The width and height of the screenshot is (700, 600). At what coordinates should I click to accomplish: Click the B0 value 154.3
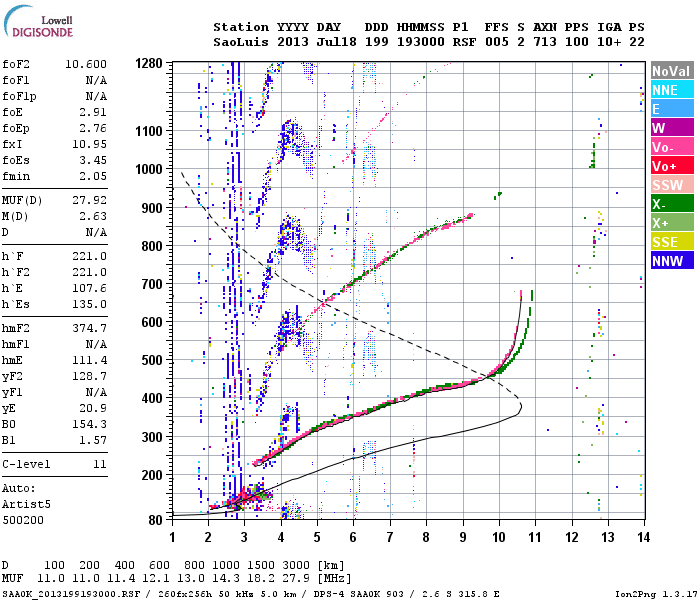click(x=89, y=425)
